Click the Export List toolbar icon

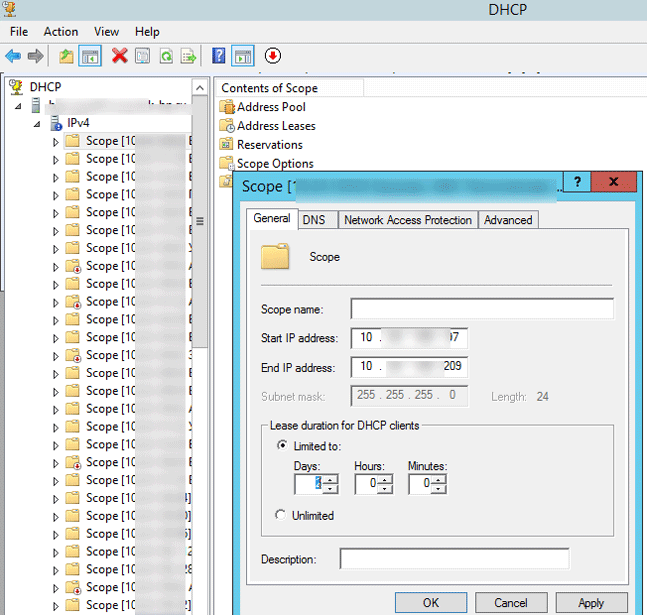(x=188, y=56)
